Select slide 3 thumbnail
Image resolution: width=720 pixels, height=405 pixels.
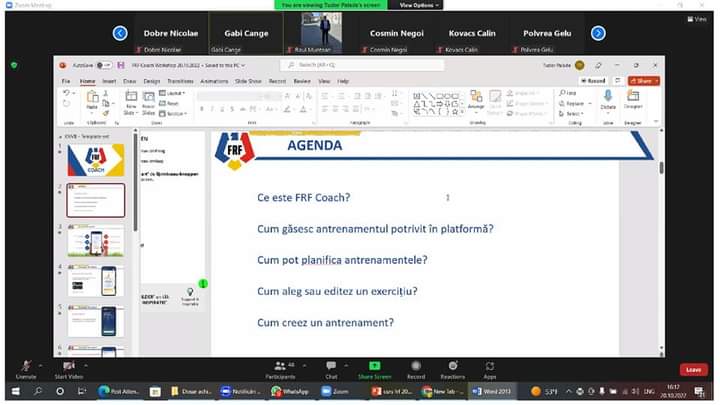[96, 241]
